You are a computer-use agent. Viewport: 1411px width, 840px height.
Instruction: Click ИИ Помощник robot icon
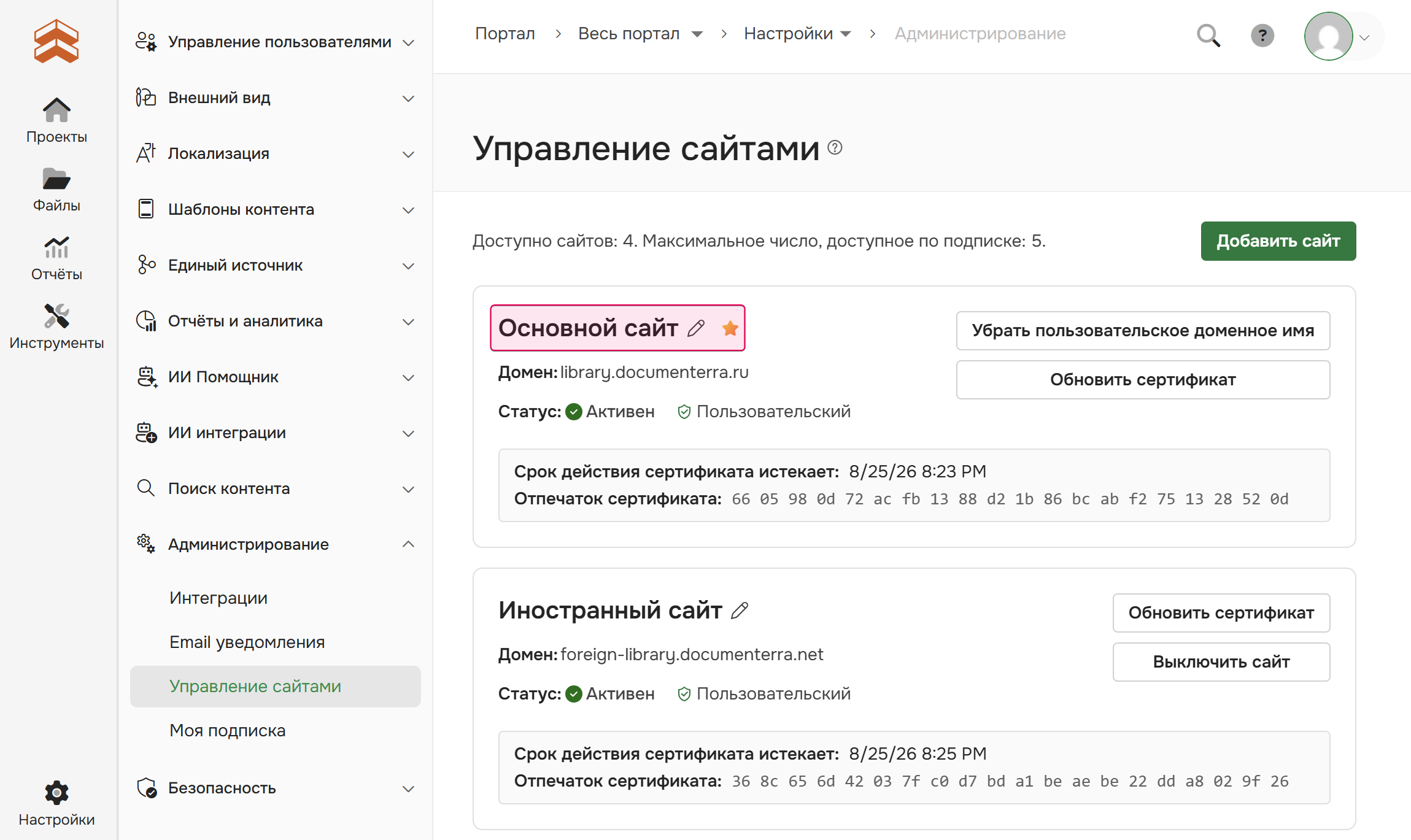pyautogui.click(x=146, y=377)
